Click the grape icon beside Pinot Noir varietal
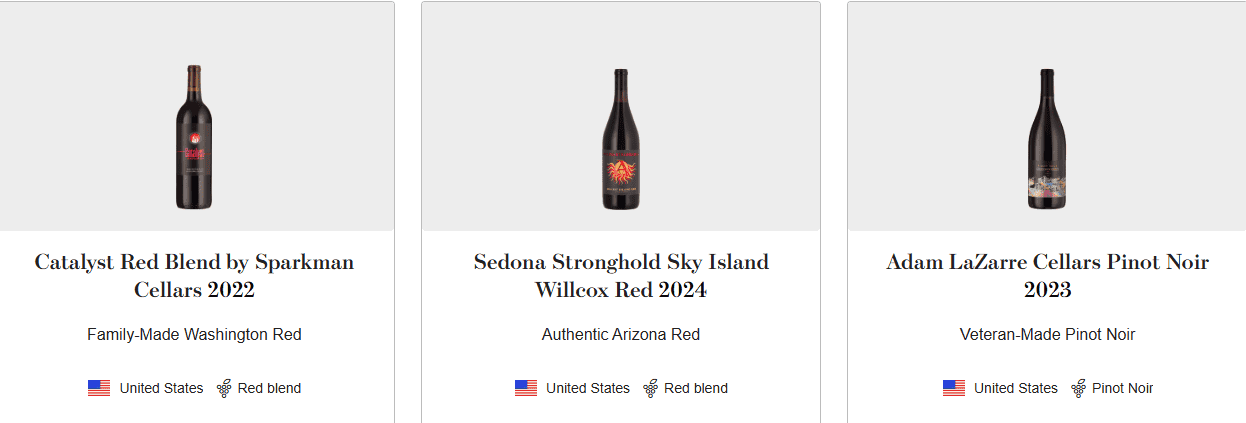Image resolution: width=1246 pixels, height=423 pixels. tap(1079, 388)
